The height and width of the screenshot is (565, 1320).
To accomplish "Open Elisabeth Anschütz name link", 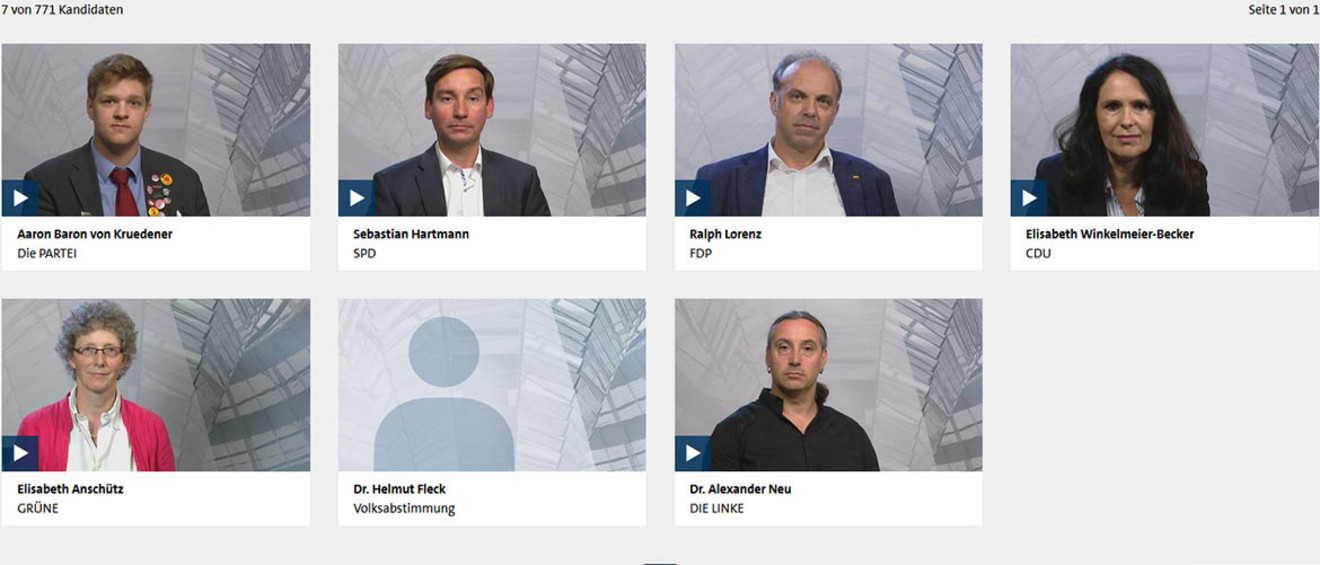I will tap(70, 489).
